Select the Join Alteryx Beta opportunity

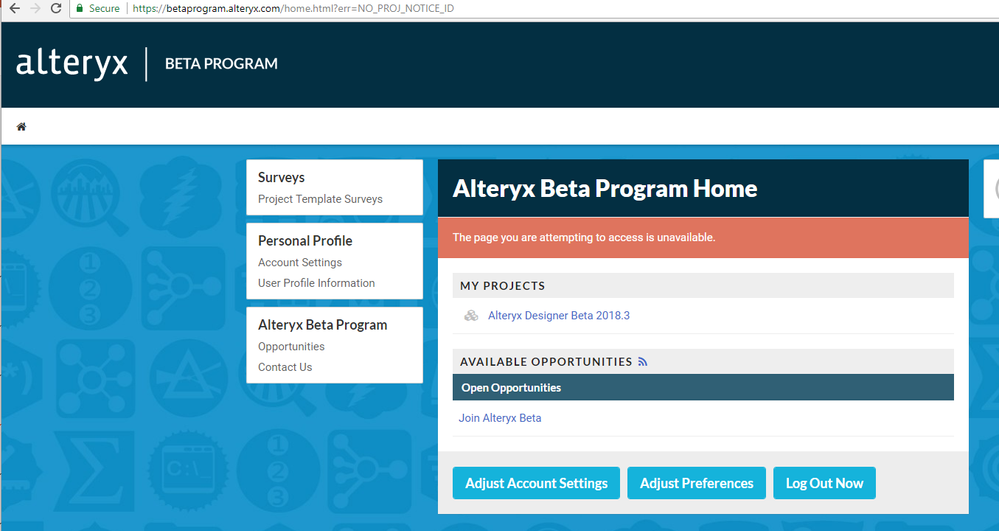coord(500,418)
